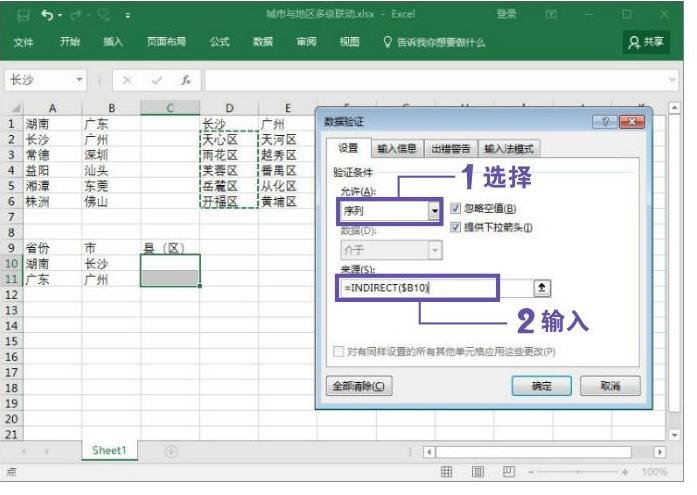This screenshot has width=697, height=495.
Task: Click the data validation dialog Help button
Action: [605, 121]
